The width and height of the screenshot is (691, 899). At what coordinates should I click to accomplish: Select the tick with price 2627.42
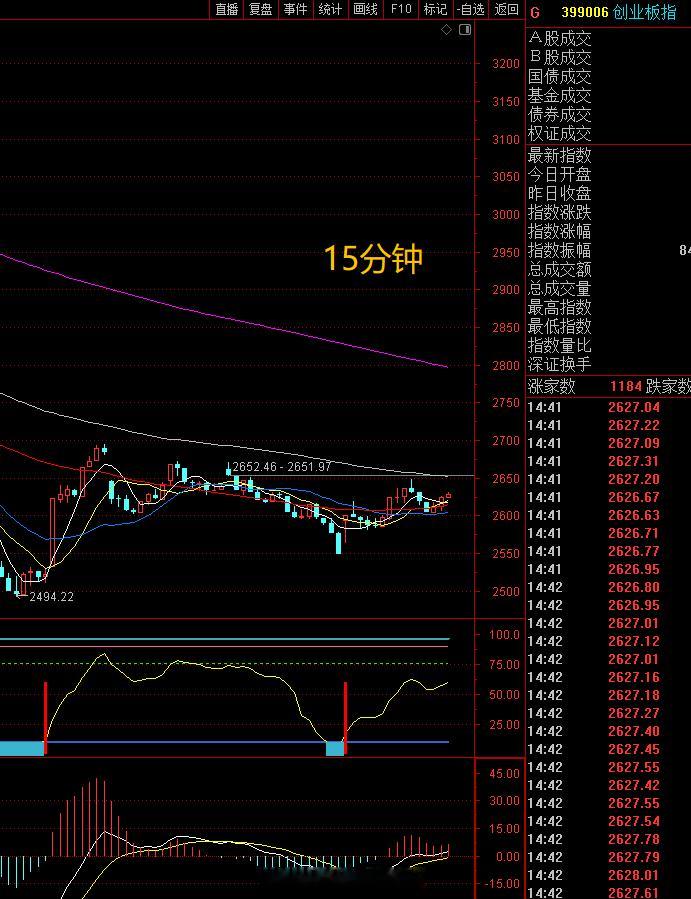click(609, 785)
